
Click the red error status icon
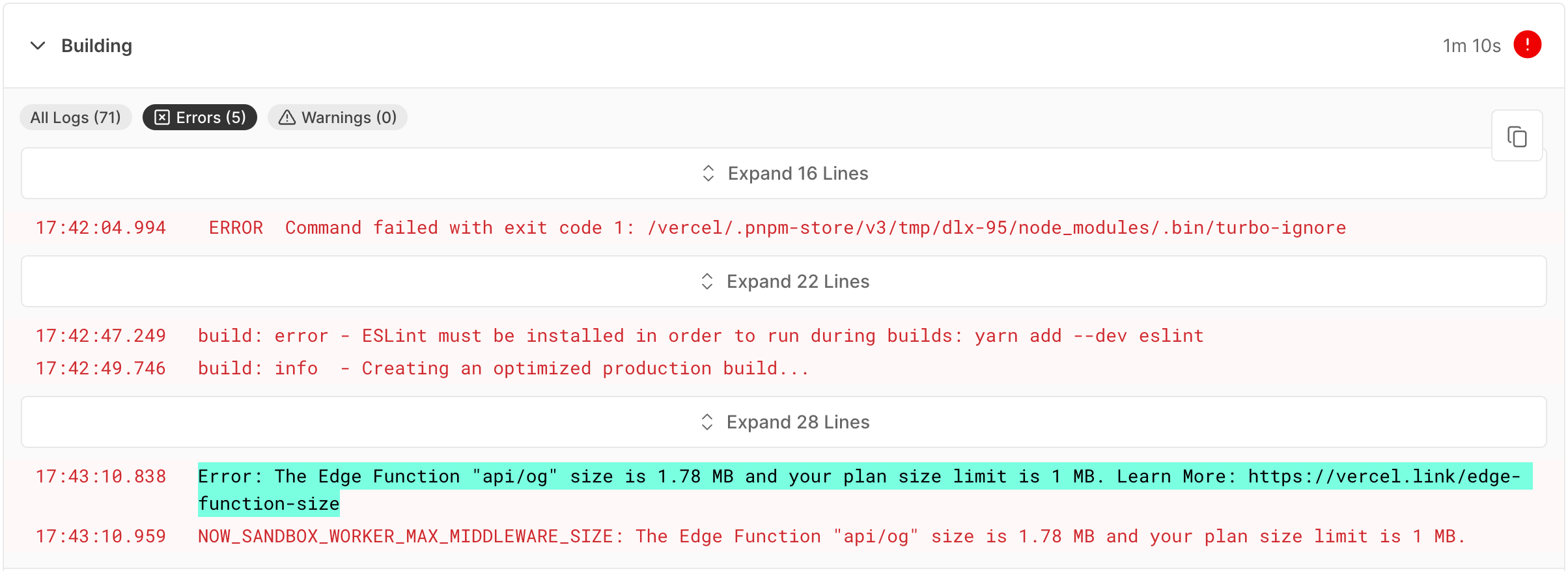(1527, 45)
